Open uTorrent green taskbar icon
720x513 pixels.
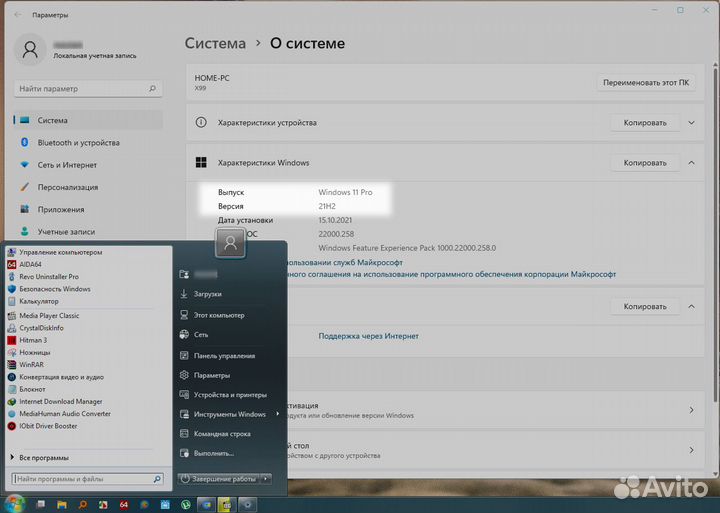(x=186, y=505)
